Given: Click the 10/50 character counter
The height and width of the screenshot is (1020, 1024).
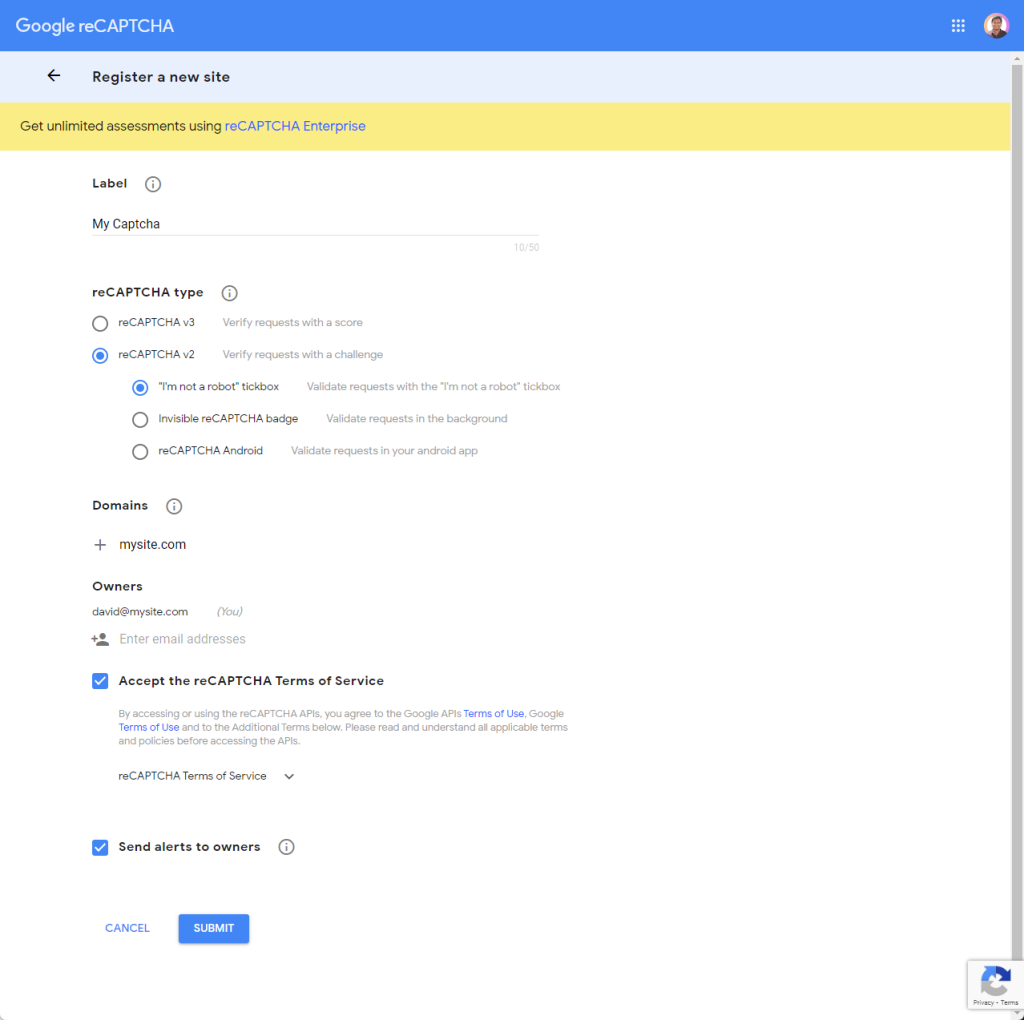Looking at the screenshot, I should click(526, 247).
